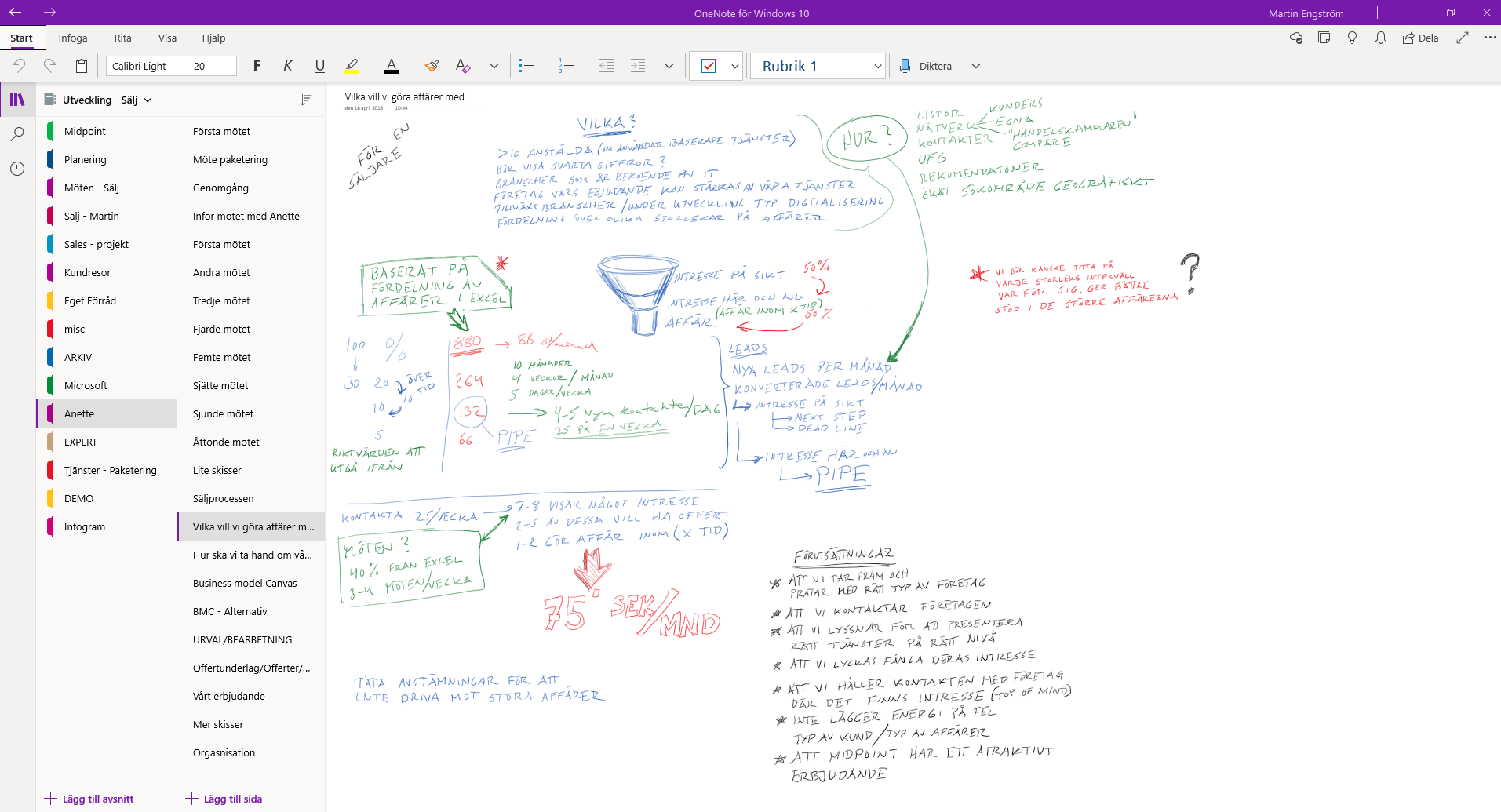Clear all formatting with the eraser icon
The width and height of the screenshot is (1501, 812).
pos(462,66)
